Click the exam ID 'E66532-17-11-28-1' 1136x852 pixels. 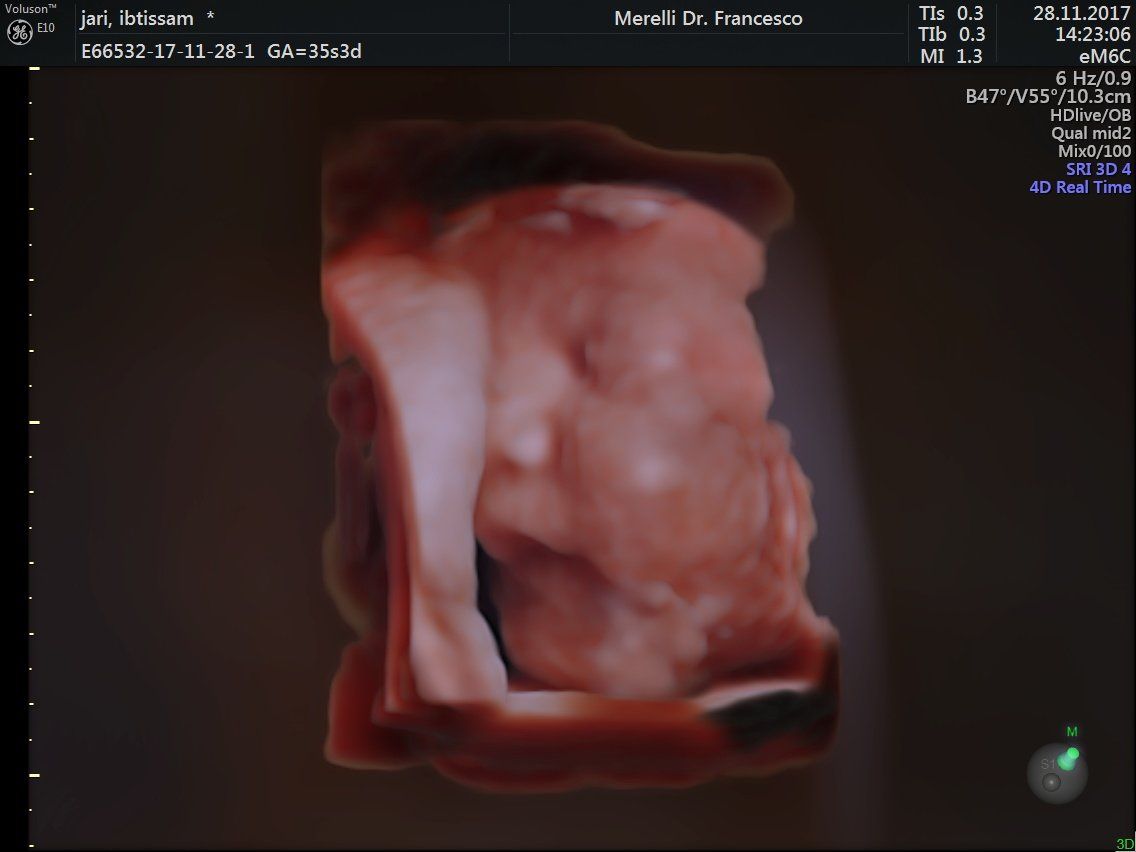168,52
